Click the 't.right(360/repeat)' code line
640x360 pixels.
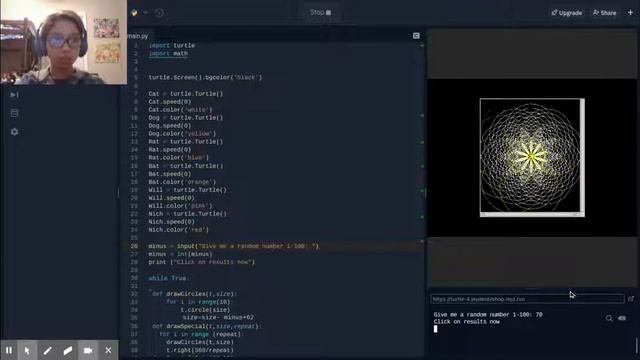pos(200,350)
